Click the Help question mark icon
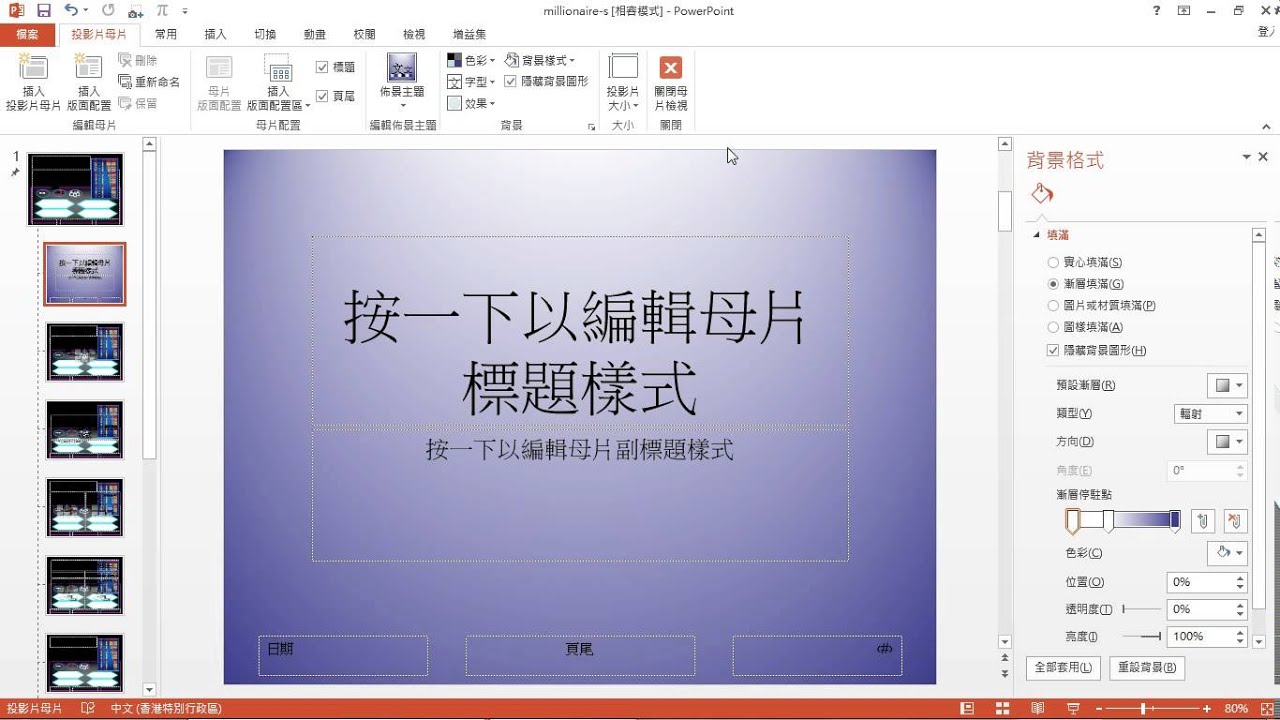This screenshot has width=1280, height=720. click(x=1157, y=11)
